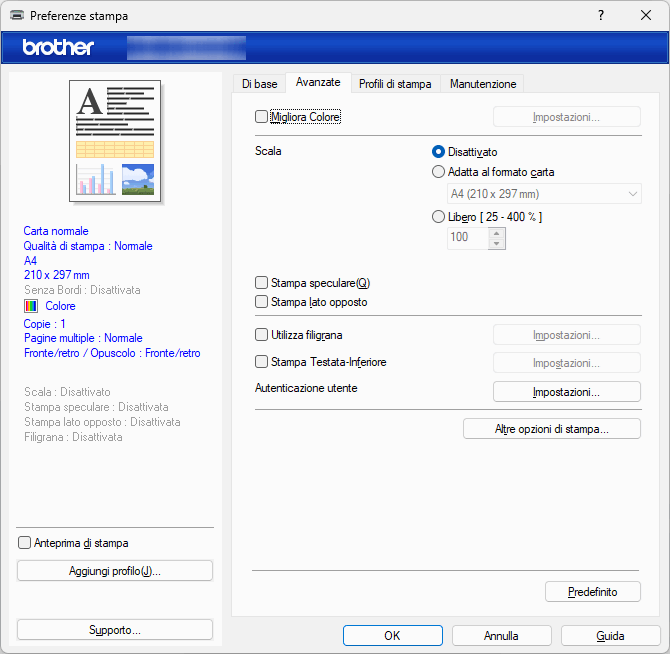This screenshot has width=670, height=654.
Task: Click the page preview thumbnail
Action: [x=115, y=140]
